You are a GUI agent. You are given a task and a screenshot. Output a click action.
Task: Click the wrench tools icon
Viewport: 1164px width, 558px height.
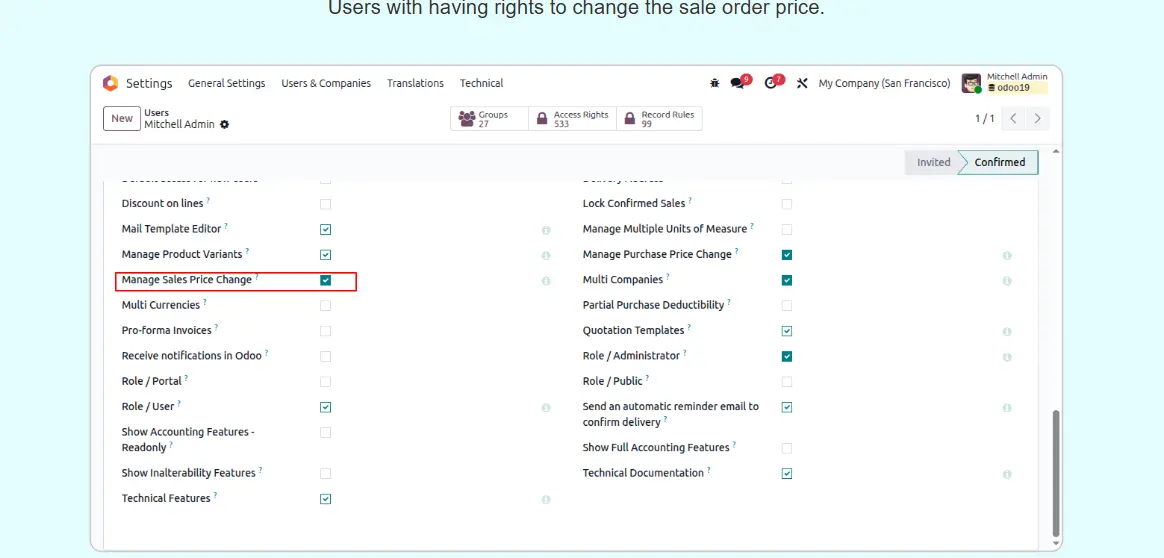pyautogui.click(x=802, y=83)
